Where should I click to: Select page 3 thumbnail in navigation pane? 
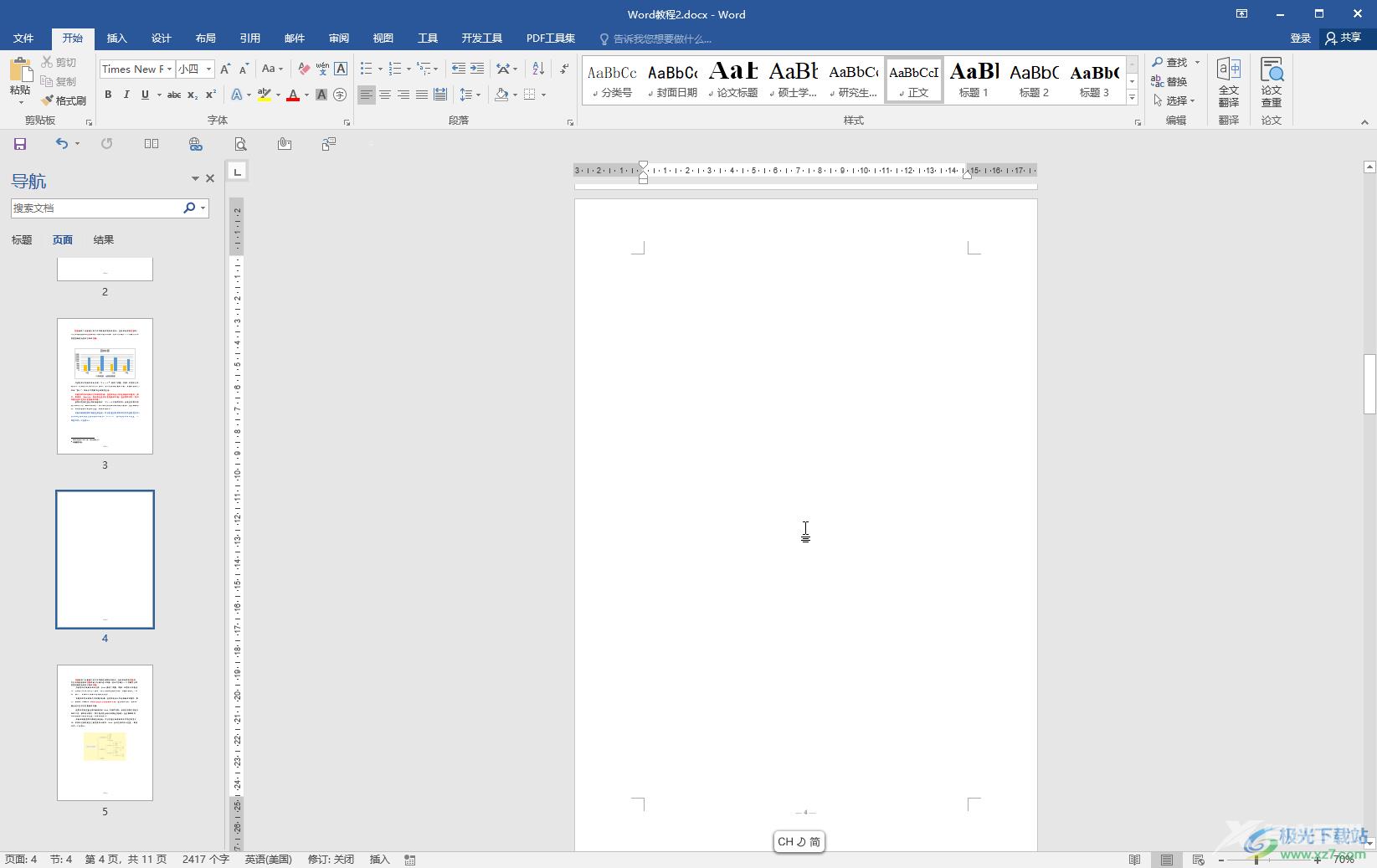(x=105, y=386)
